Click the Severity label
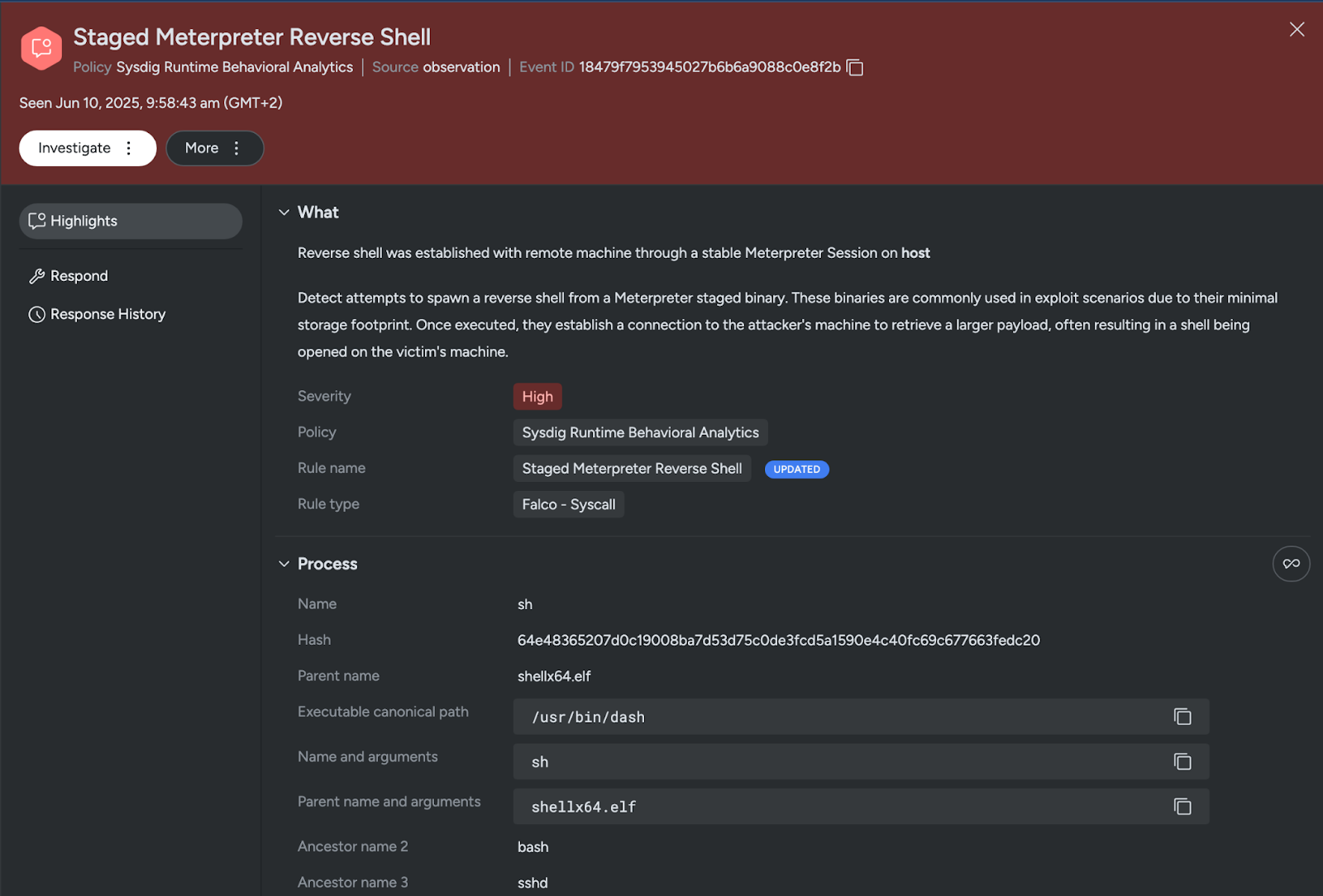 coord(324,396)
